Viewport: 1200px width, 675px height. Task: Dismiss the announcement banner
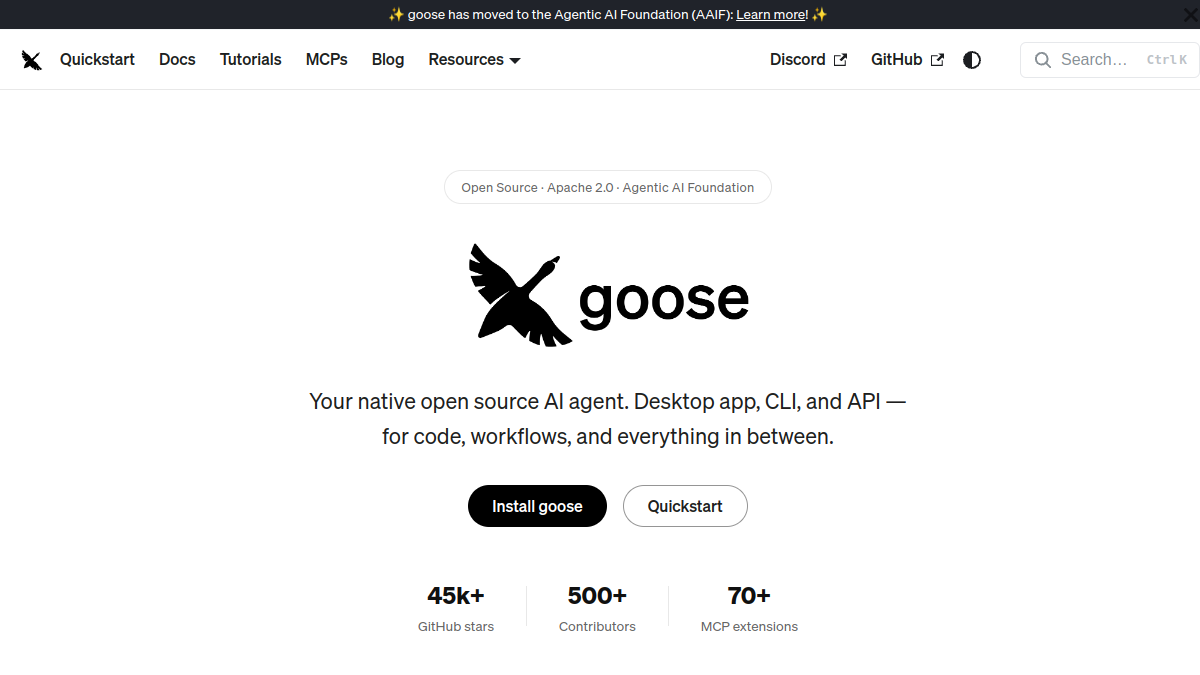point(1190,14)
